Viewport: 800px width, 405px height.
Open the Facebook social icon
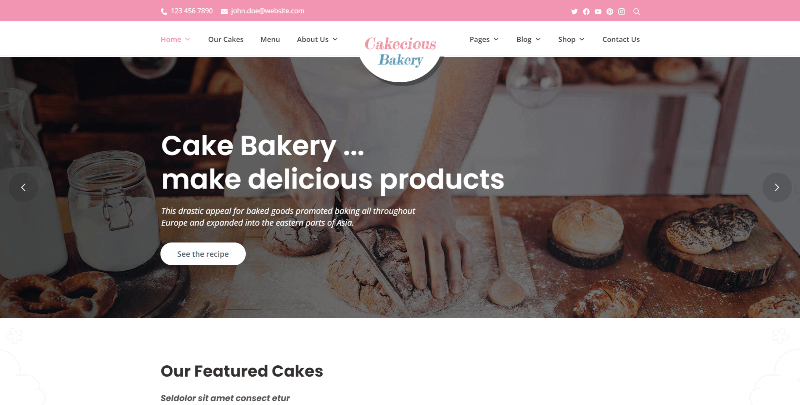tap(586, 12)
